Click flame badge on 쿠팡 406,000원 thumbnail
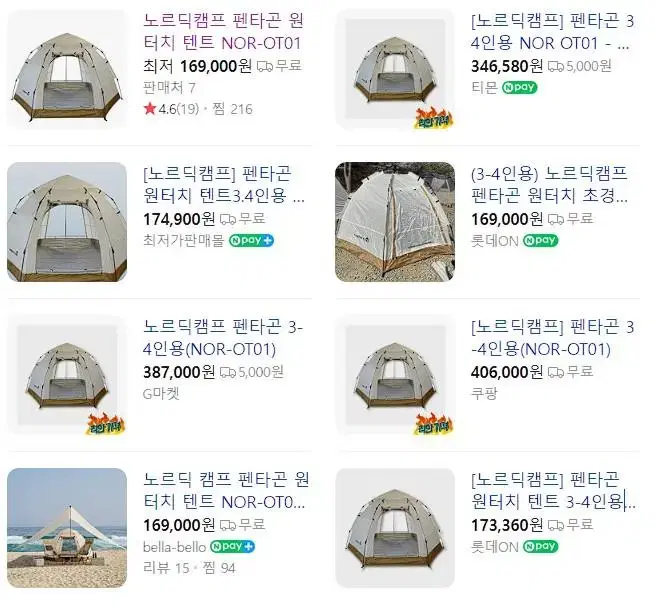655x605 pixels. point(434,424)
